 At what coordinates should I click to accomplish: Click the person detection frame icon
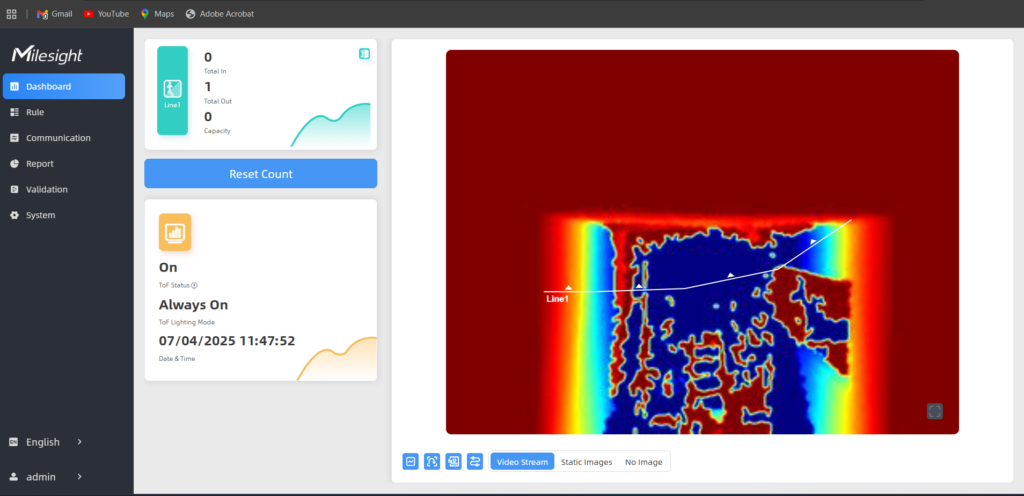point(432,461)
